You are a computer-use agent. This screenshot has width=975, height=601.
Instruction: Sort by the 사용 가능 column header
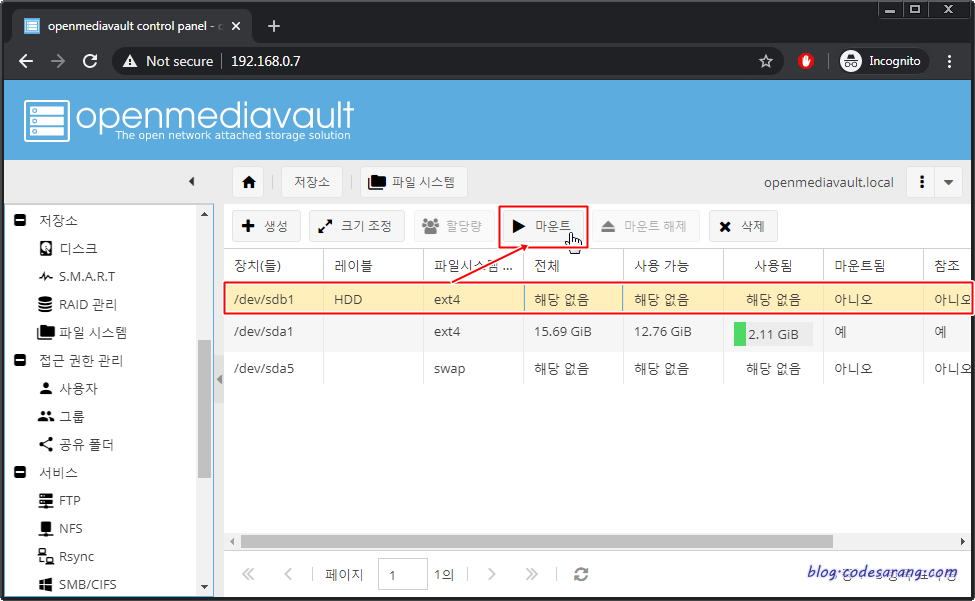(673, 265)
